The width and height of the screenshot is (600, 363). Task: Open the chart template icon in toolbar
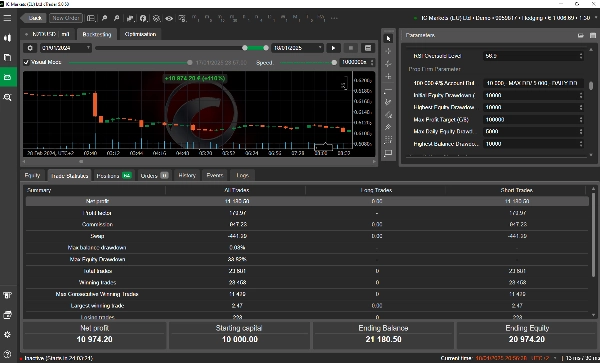pos(182,18)
